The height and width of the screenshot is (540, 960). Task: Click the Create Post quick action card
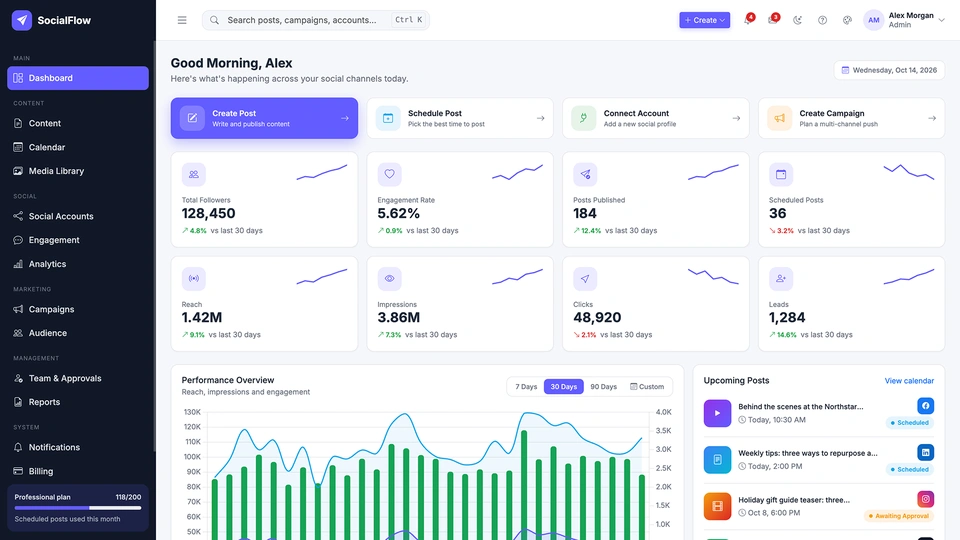[264, 118]
